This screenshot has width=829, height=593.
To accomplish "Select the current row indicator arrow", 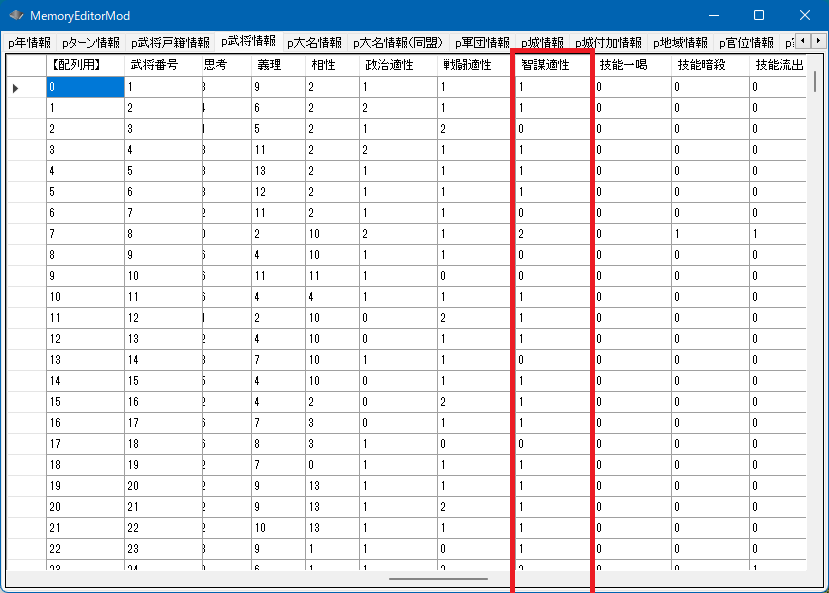I will [x=16, y=88].
